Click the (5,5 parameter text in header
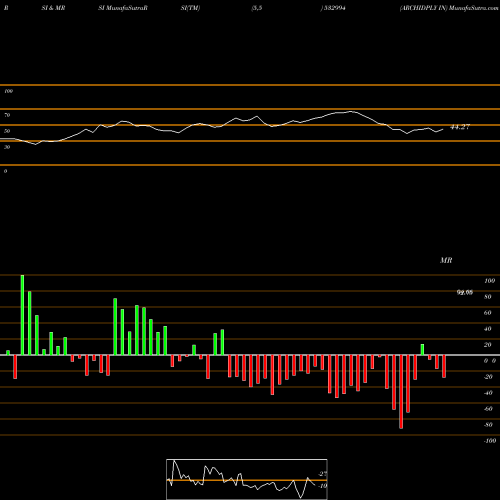The width and height of the screenshot is (500, 500). pos(257,8)
